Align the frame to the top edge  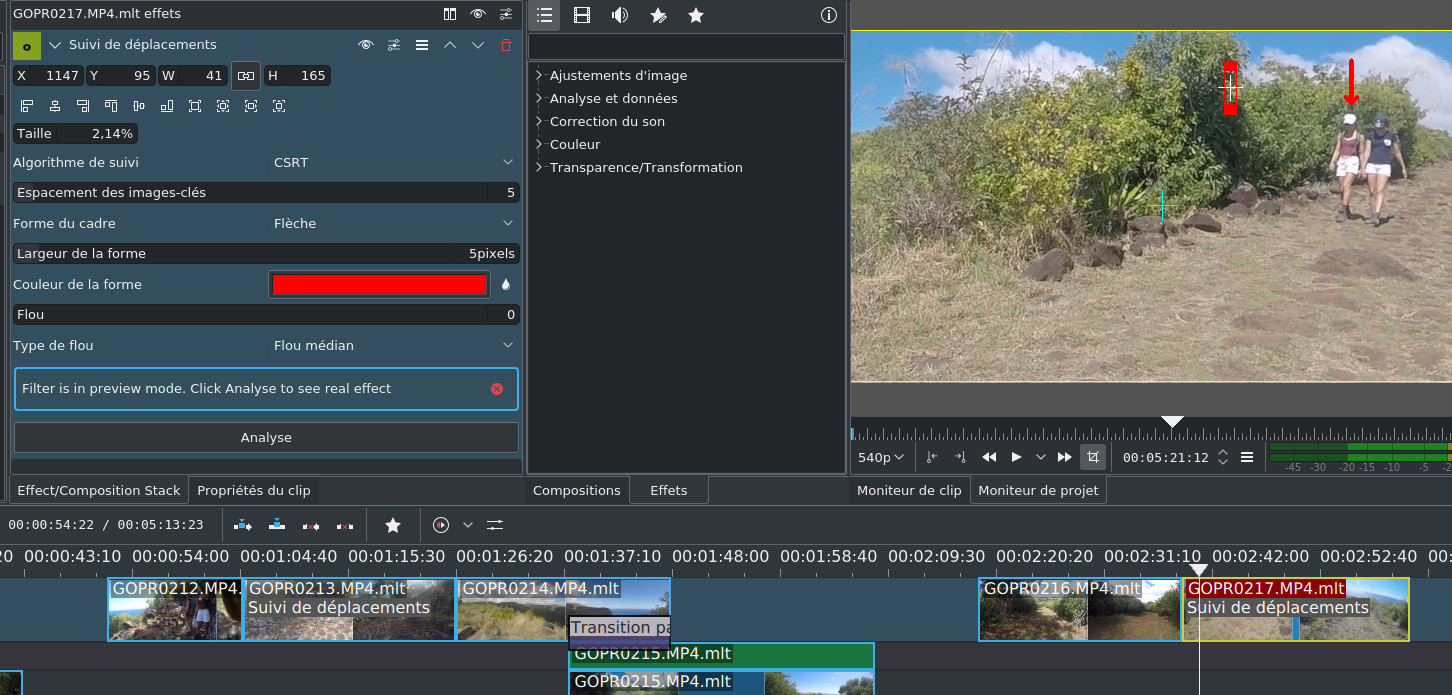pos(111,106)
